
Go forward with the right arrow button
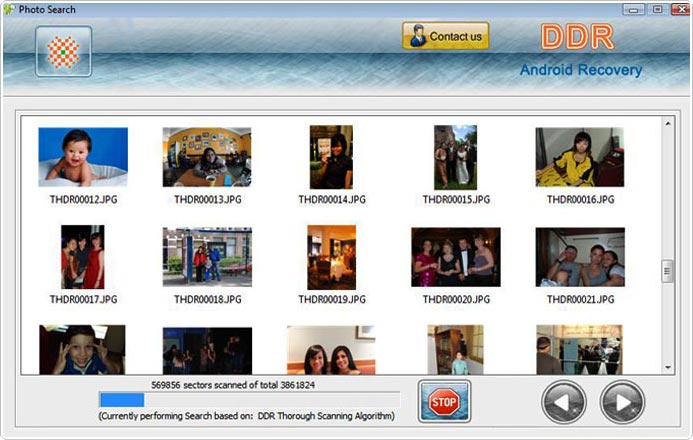622,402
